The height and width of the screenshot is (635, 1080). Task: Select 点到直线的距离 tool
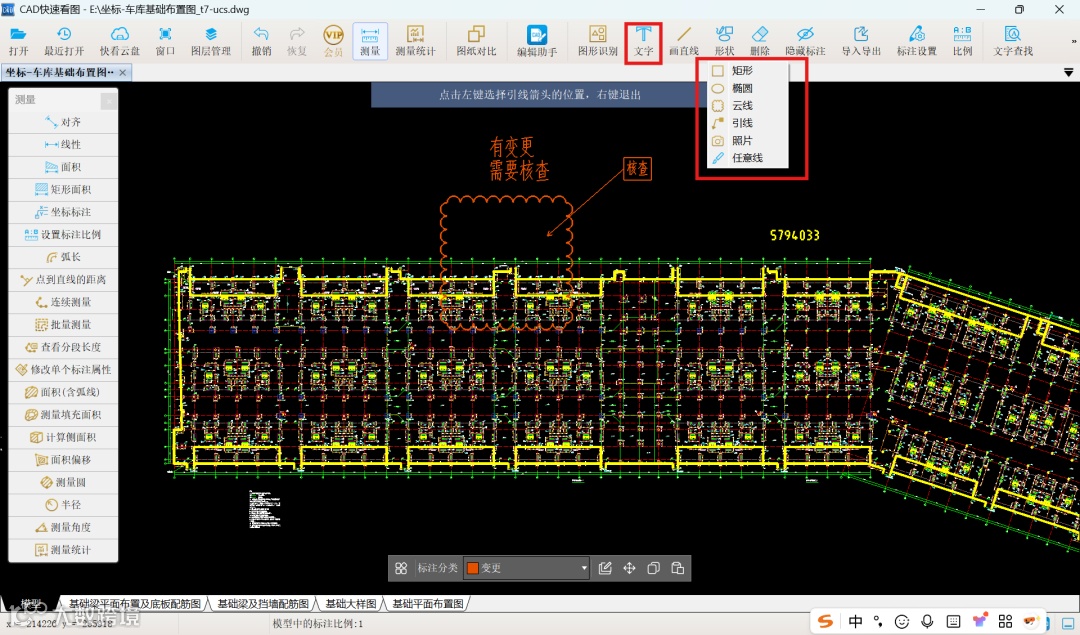(x=63, y=280)
